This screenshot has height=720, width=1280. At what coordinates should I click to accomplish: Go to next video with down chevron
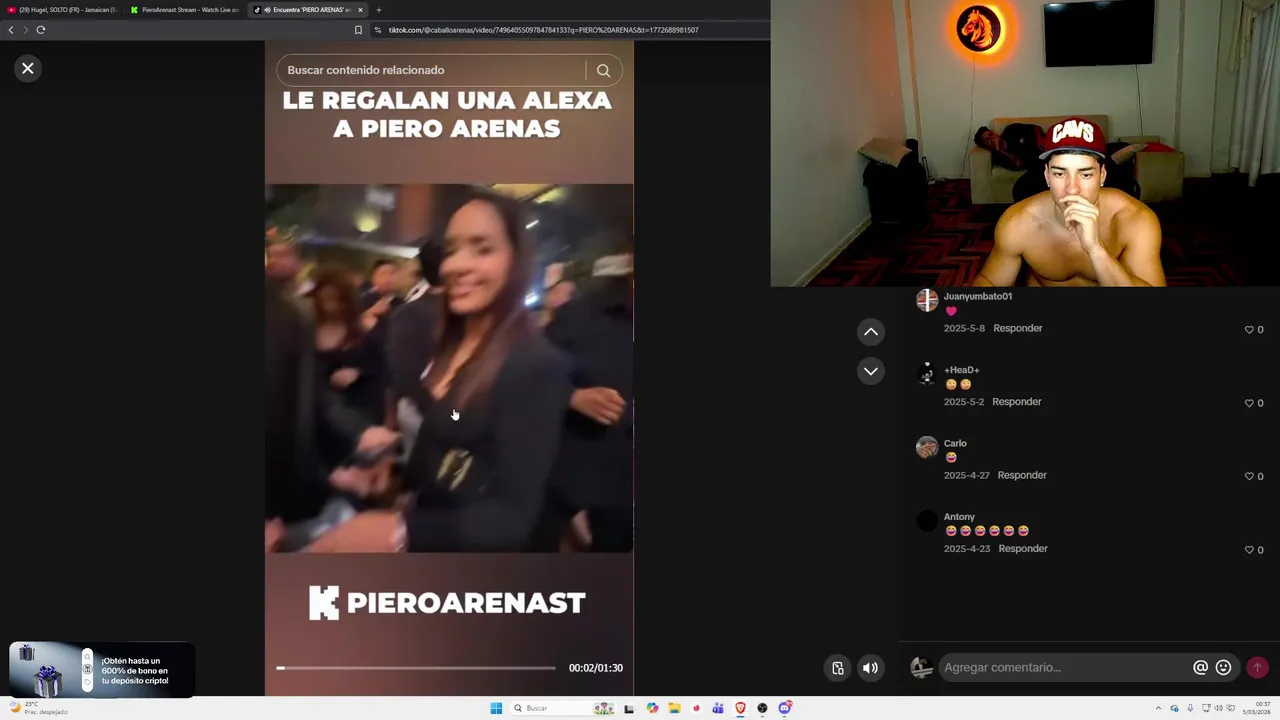coord(871,371)
